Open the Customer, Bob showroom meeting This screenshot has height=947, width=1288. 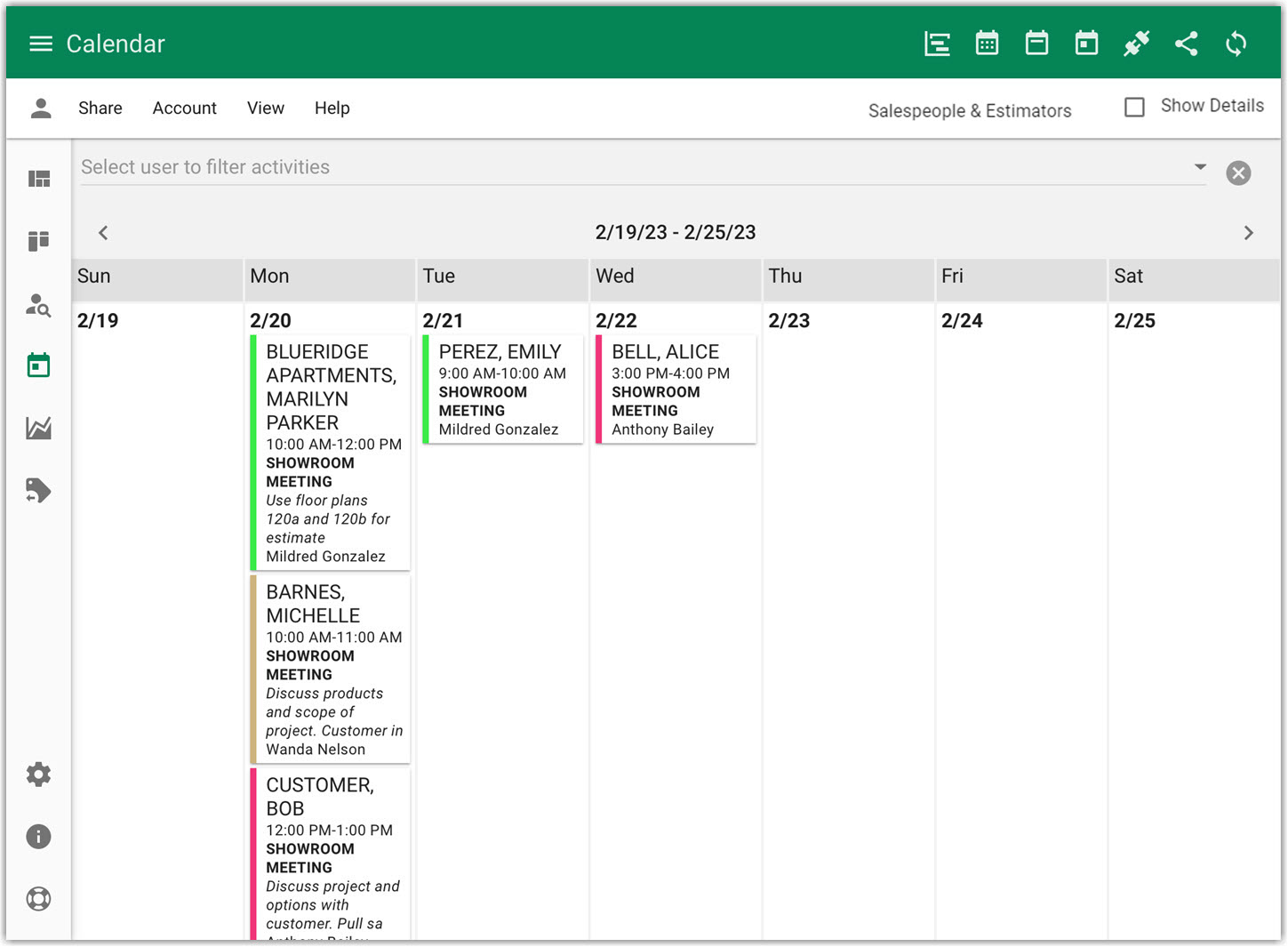[x=331, y=854]
